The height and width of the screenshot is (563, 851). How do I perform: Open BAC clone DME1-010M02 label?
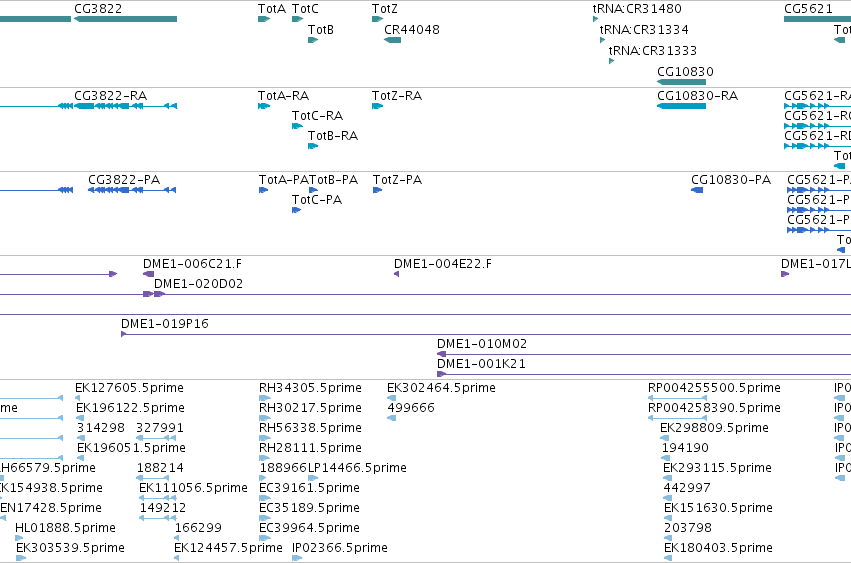482,344
